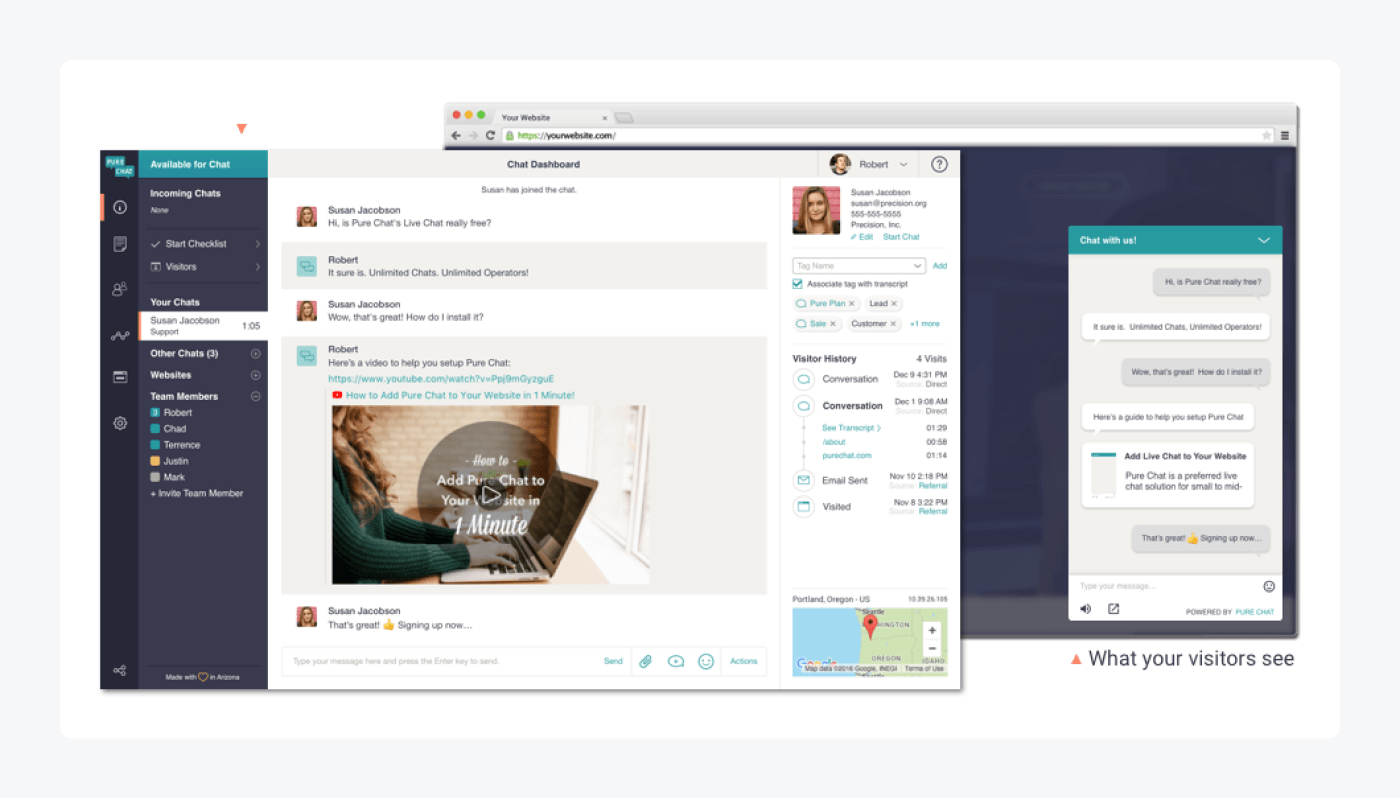The width and height of the screenshot is (1400, 798).
Task: Open the analytics graph icon in sidebar
Action: point(120,336)
